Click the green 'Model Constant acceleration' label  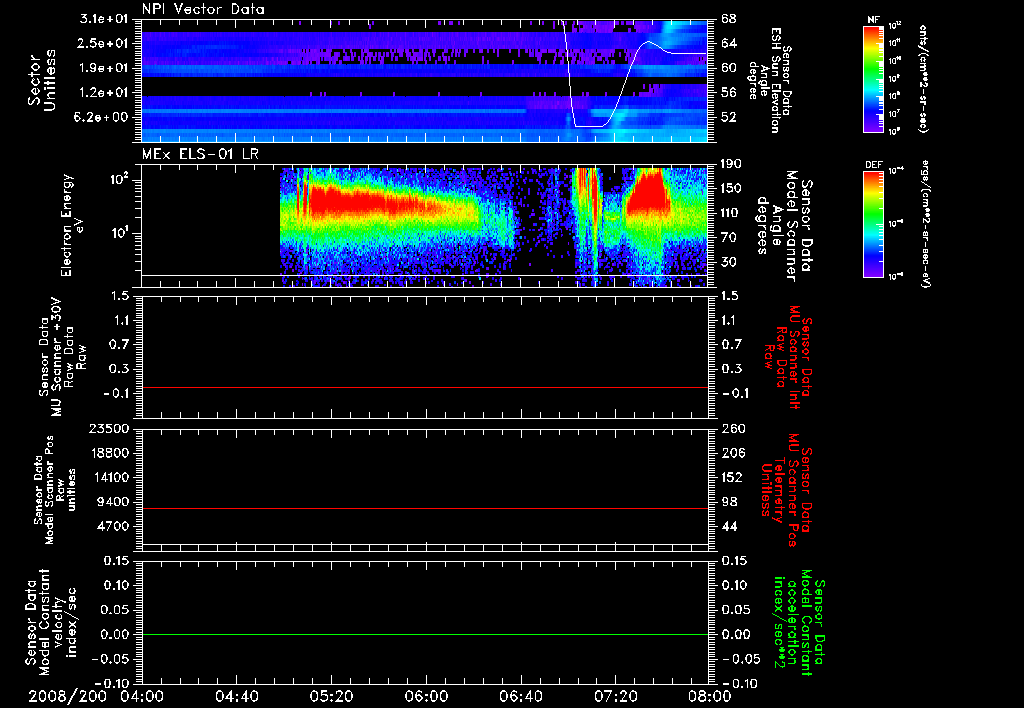coord(799,622)
